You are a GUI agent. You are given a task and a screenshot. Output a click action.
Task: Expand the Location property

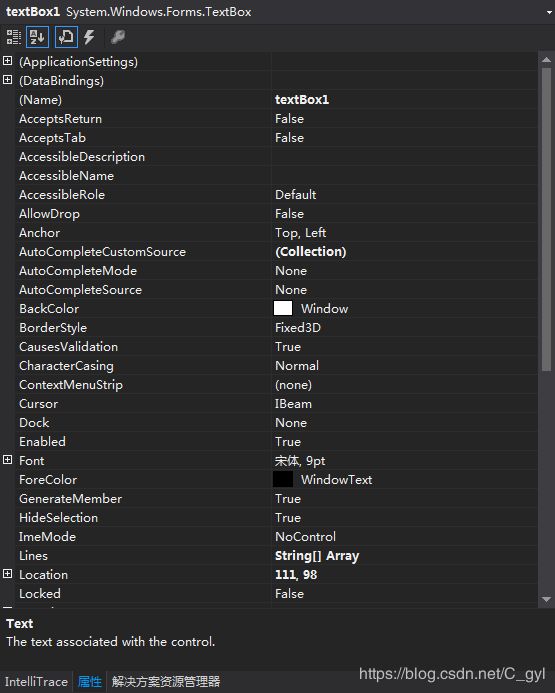tap(8, 574)
